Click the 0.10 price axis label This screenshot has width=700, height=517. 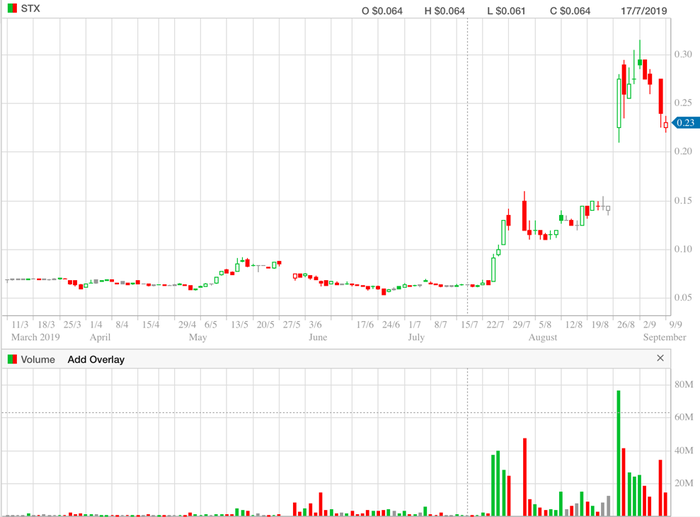[x=683, y=249]
